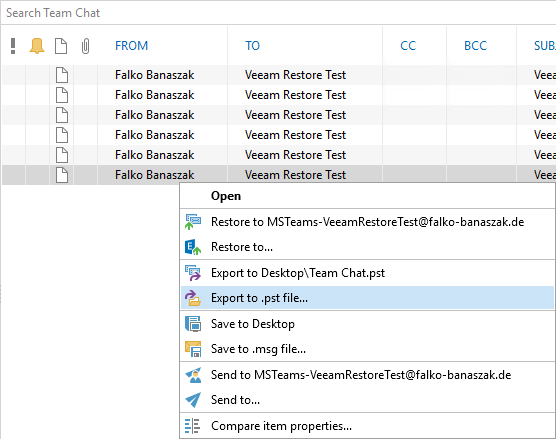Sort by the CC column header
The width and height of the screenshot is (556, 439).
coord(408,46)
